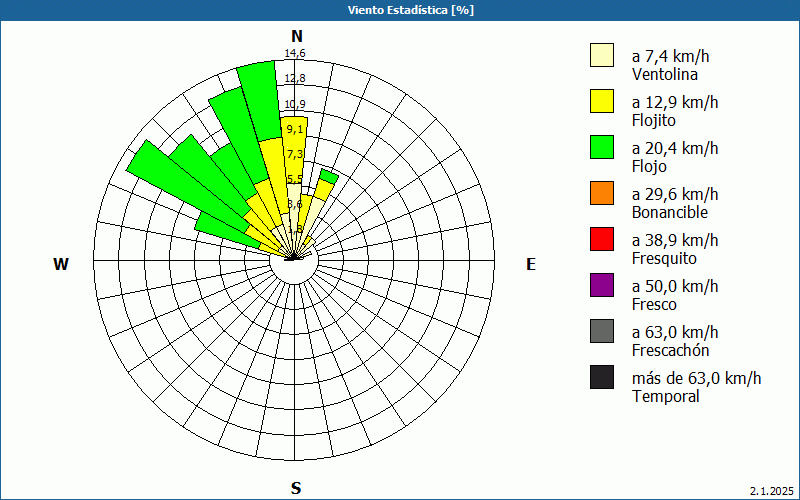Click the 'Ventolina' legend label
Viewport: 800px width, 500px height.
(665, 74)
